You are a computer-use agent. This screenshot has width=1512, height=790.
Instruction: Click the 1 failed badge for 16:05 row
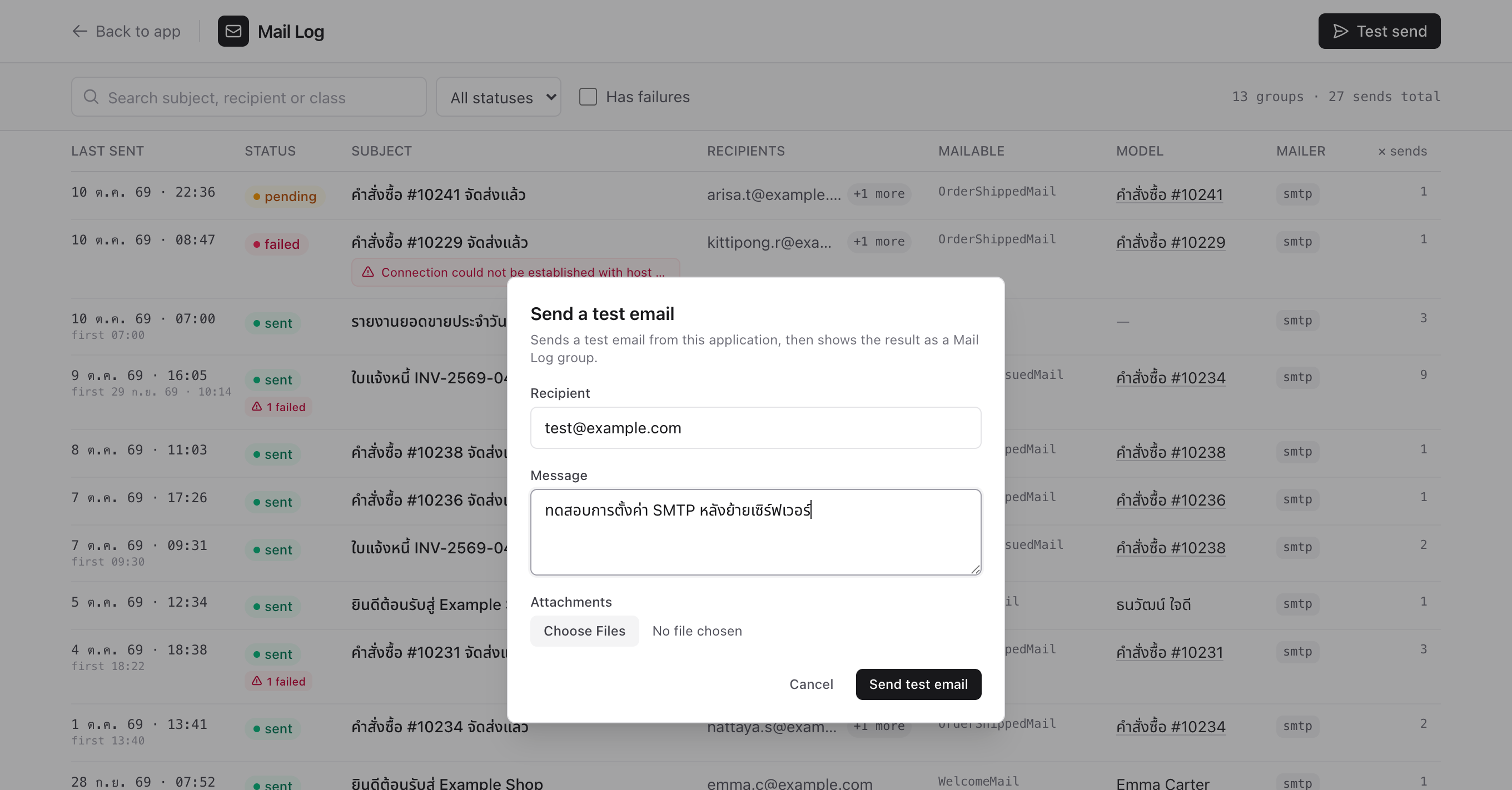point(278,407)
